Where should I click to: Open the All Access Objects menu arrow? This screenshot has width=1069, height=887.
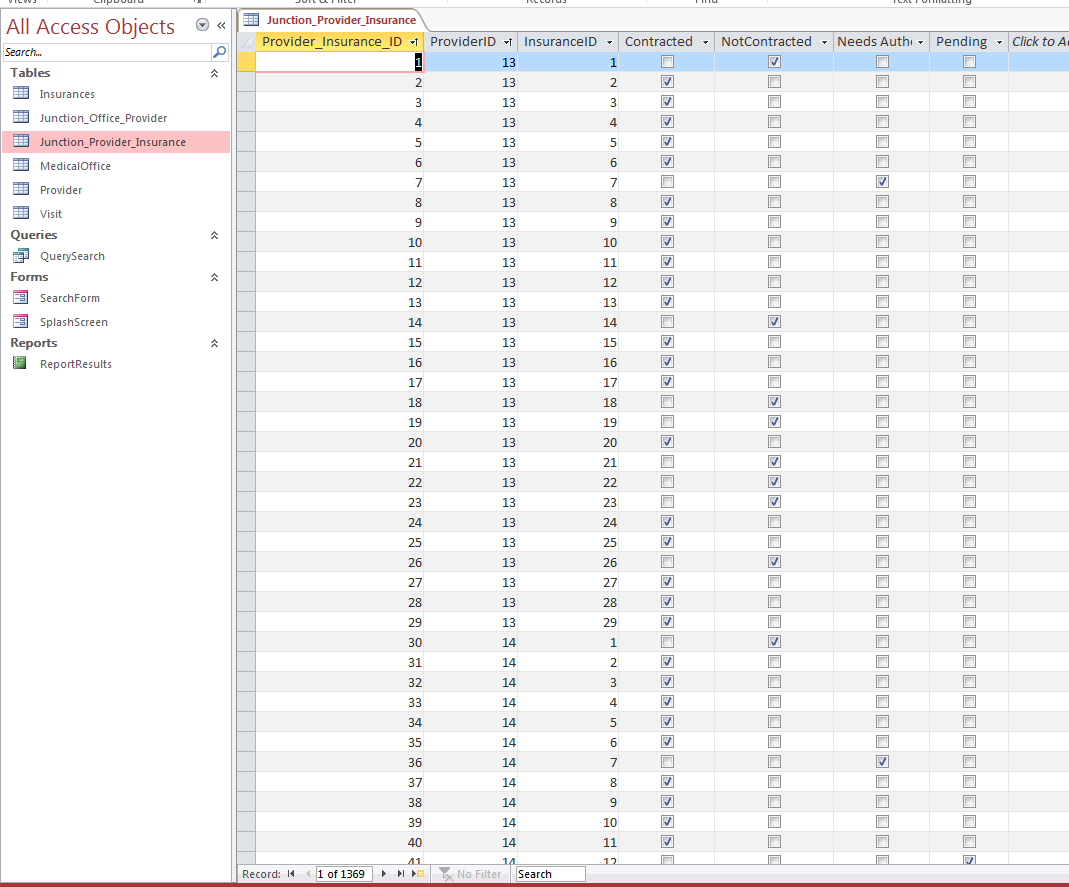[202, 25]
